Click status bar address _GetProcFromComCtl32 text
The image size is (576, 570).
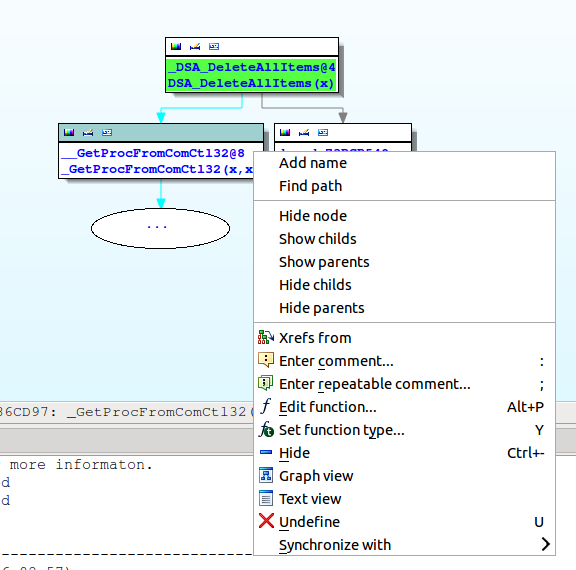(x=161, y=412)
